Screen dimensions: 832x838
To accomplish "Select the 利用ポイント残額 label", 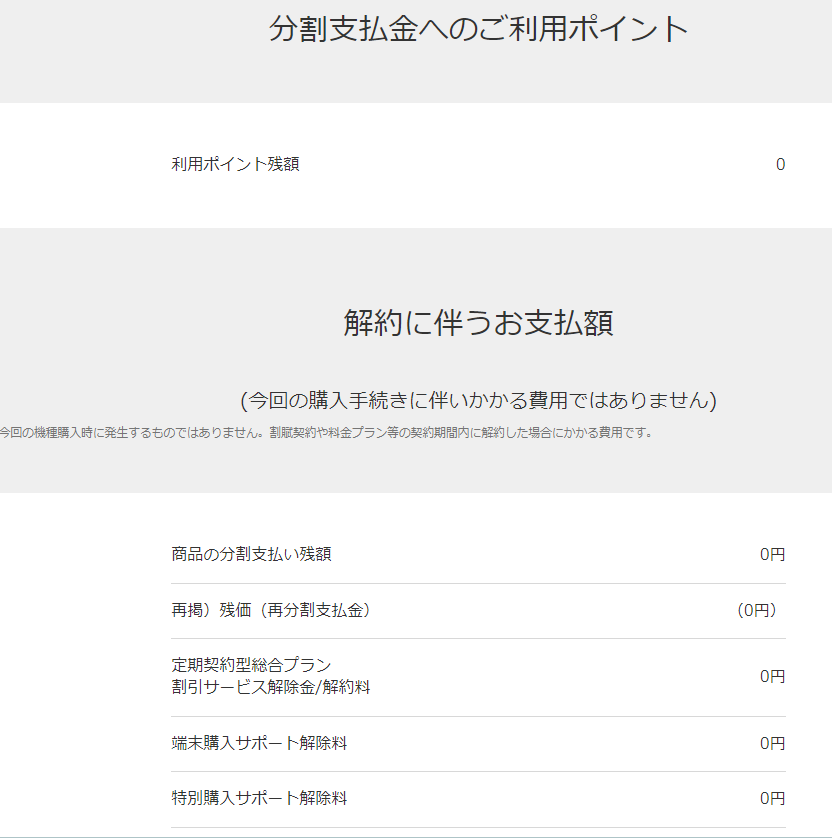I will coord(235,164).
